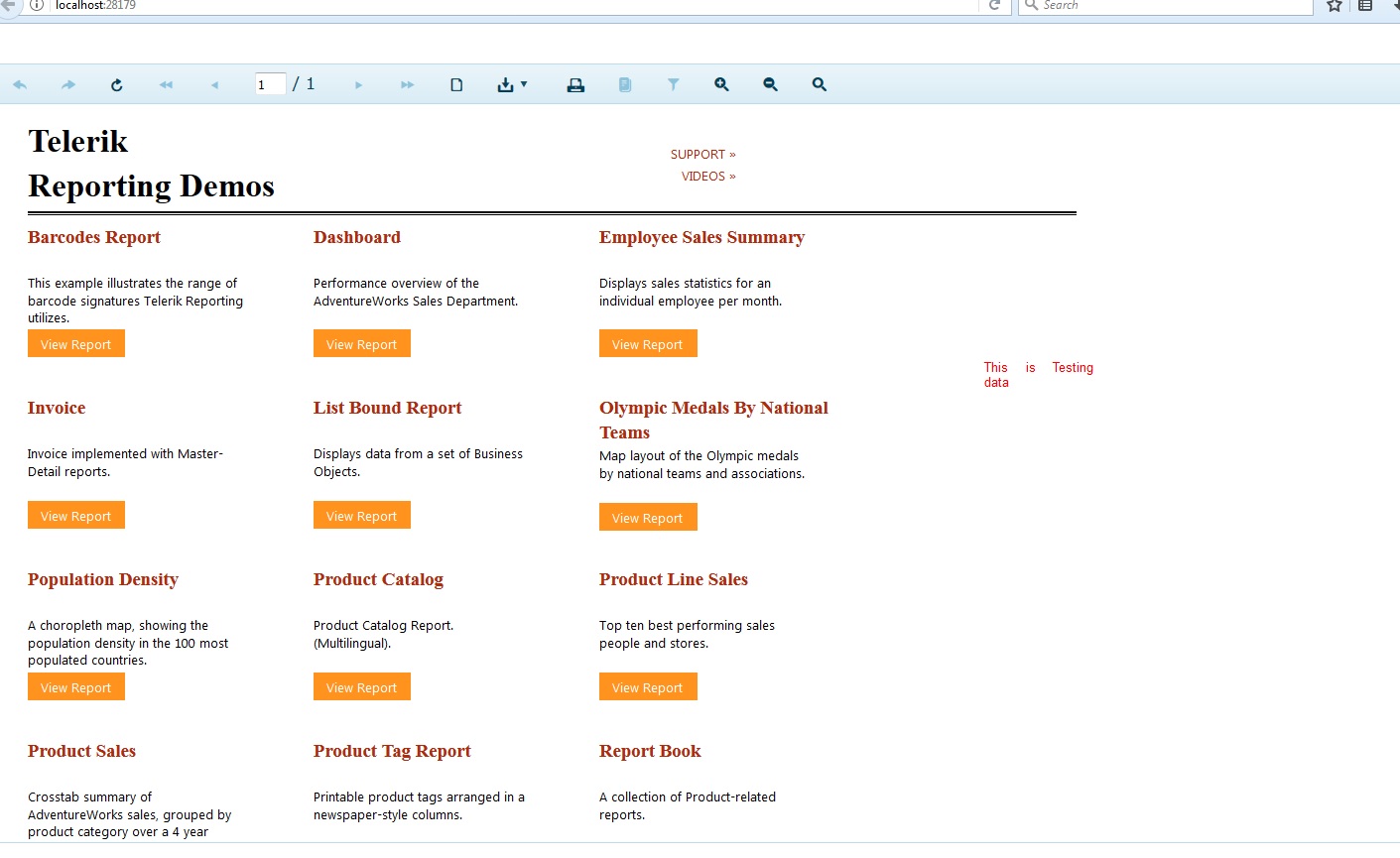Click the localhost:28179 address bar
The image size is (1400, 858).
click(x=516, y=6)
